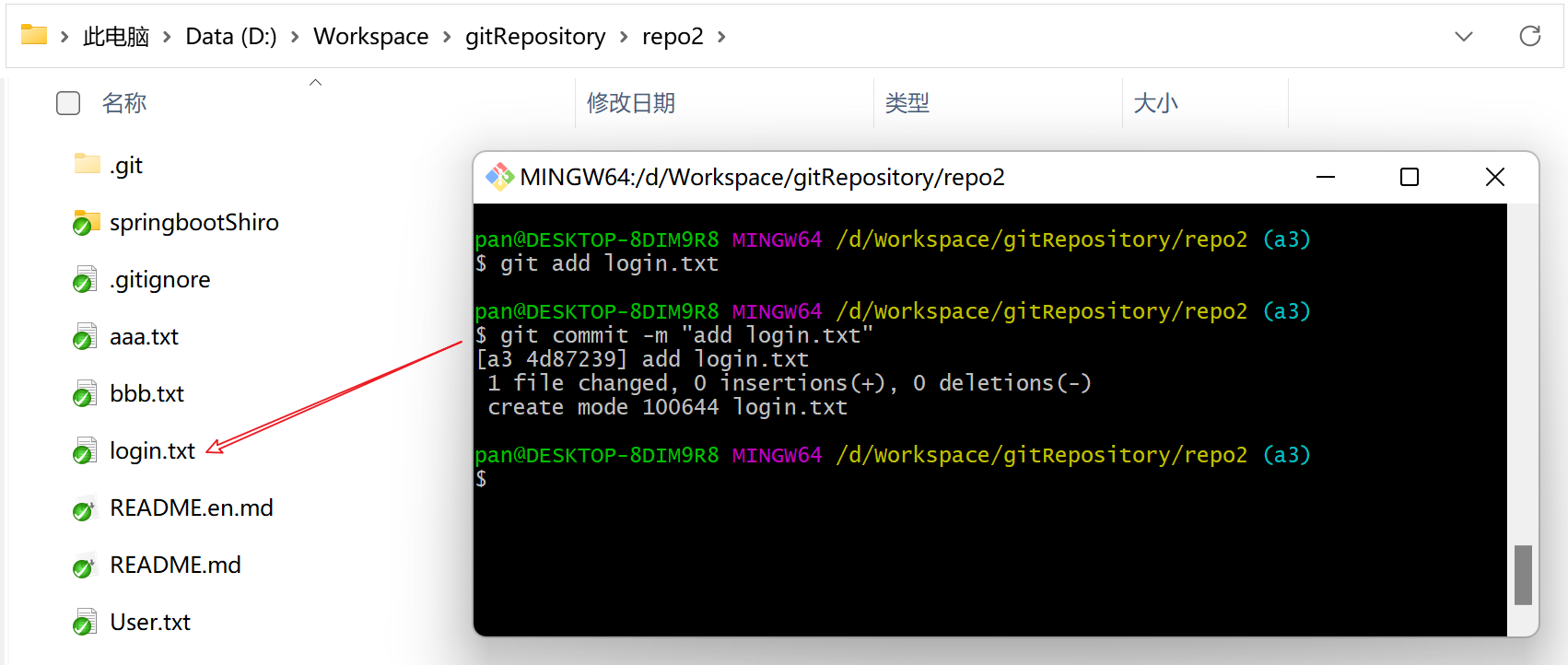Go to 此电脑 in the breadcrumb
The image size is (1568, 665).
click(x=116, y=37)
